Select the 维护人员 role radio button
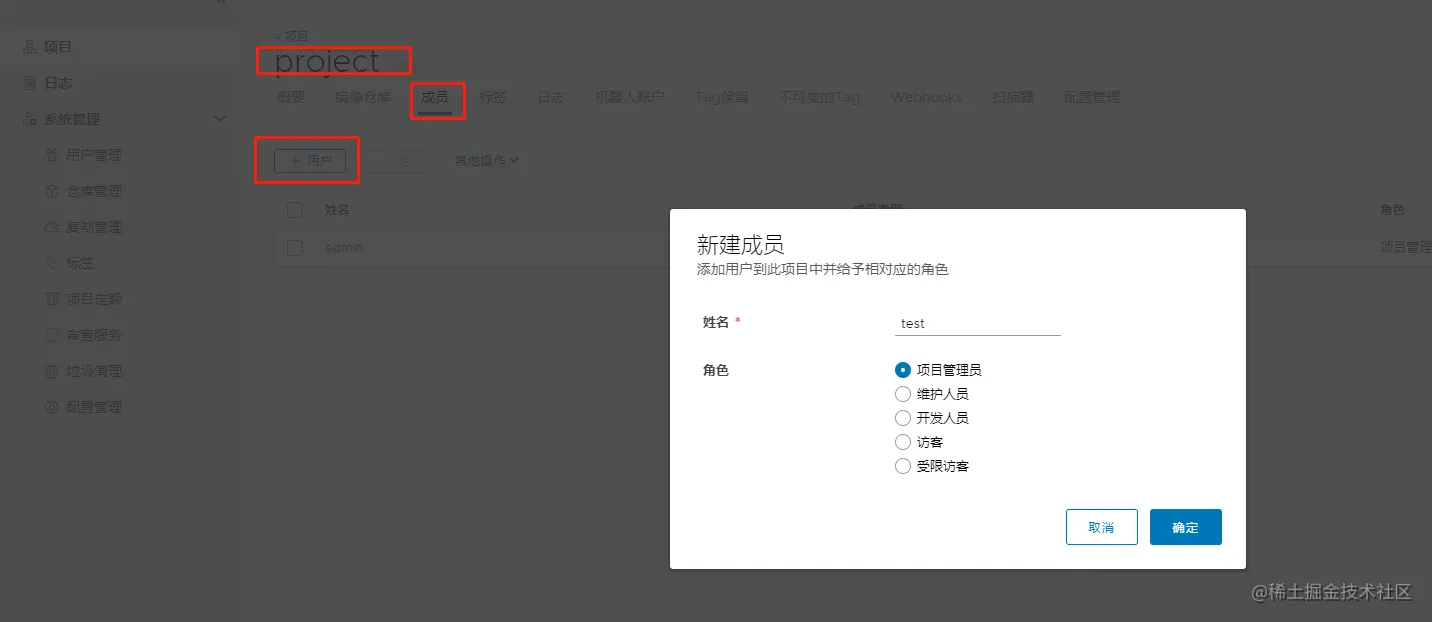1432x622 pixels. (903, 394)
